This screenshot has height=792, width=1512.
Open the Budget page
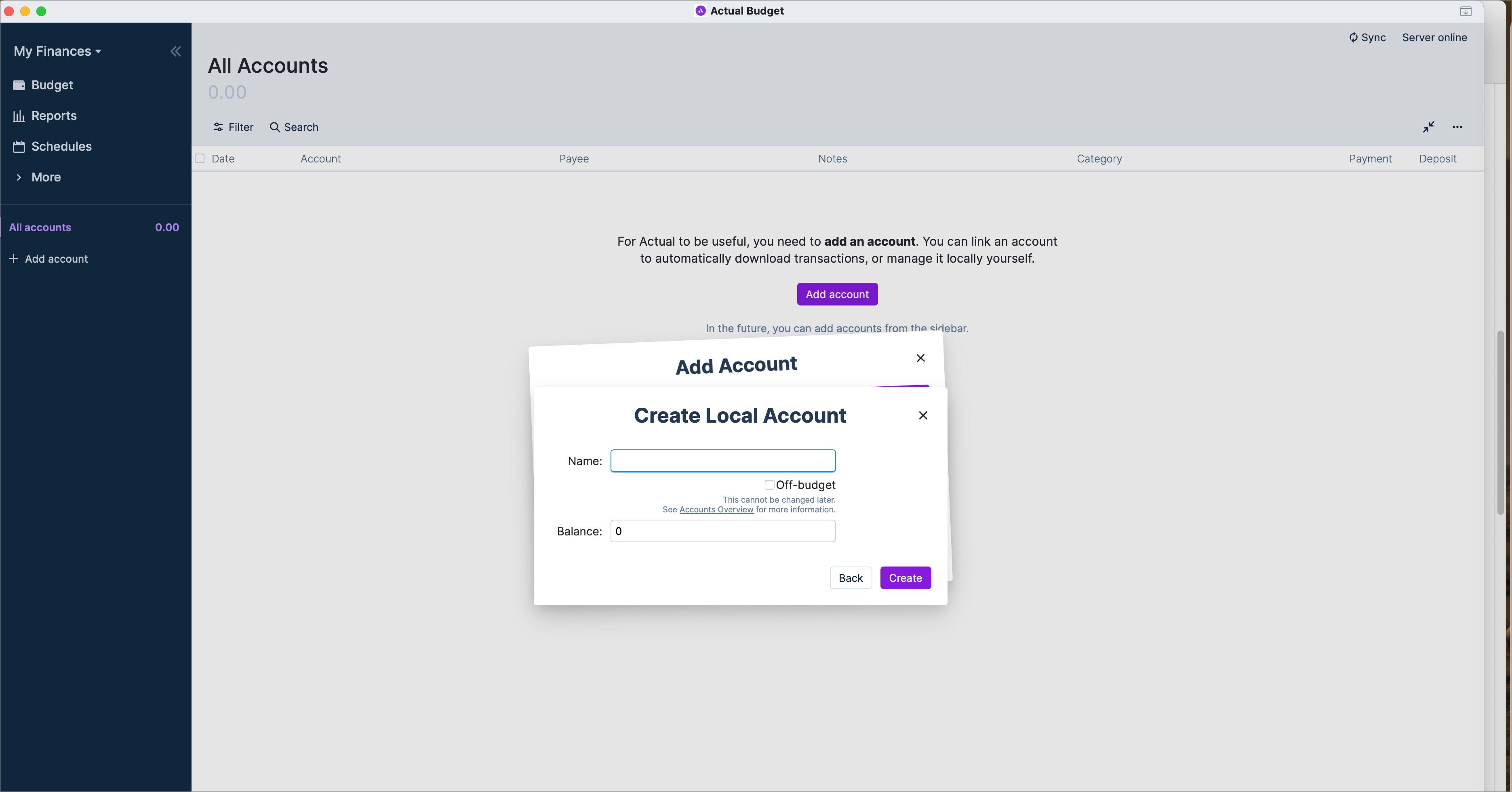point(52,85)
